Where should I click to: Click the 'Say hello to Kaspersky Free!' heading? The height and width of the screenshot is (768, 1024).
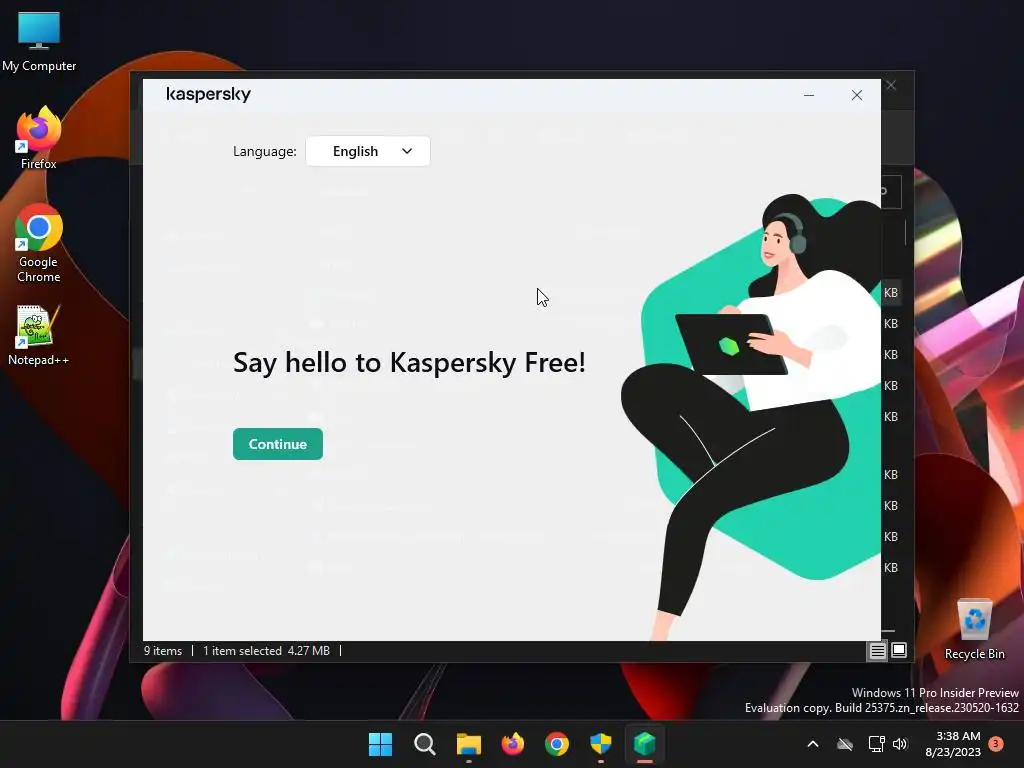click(409, 362)
